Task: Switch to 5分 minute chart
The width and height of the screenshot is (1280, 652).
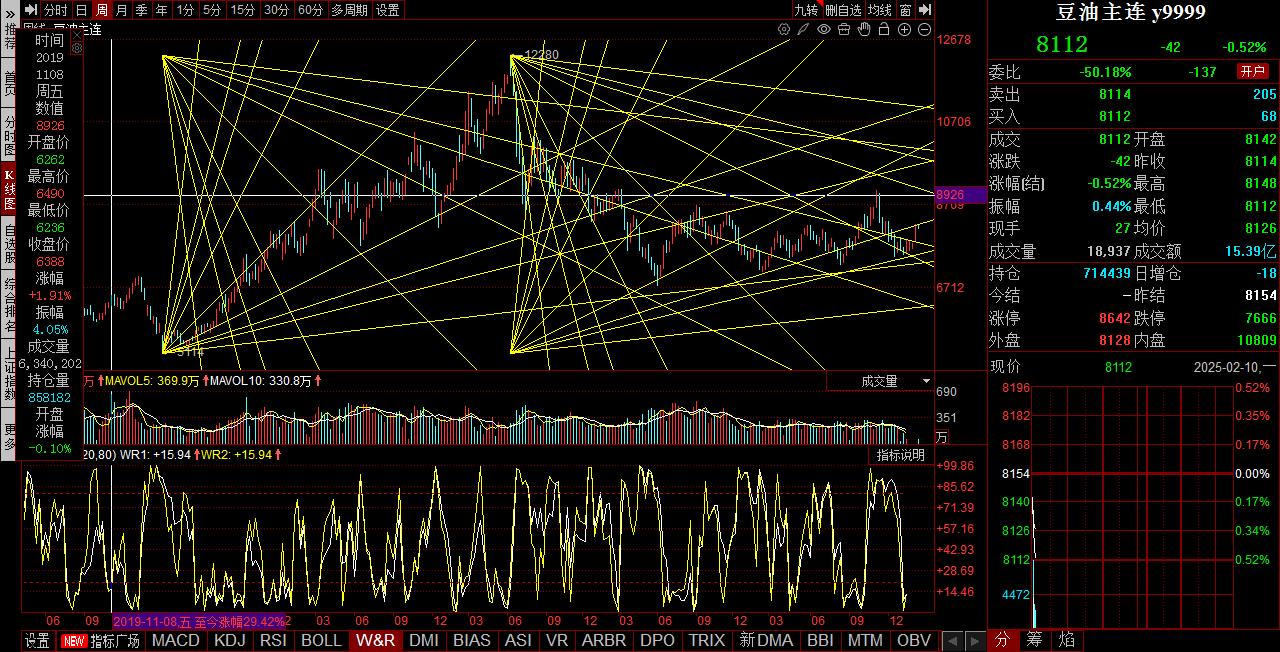Action: pos(212,10)
